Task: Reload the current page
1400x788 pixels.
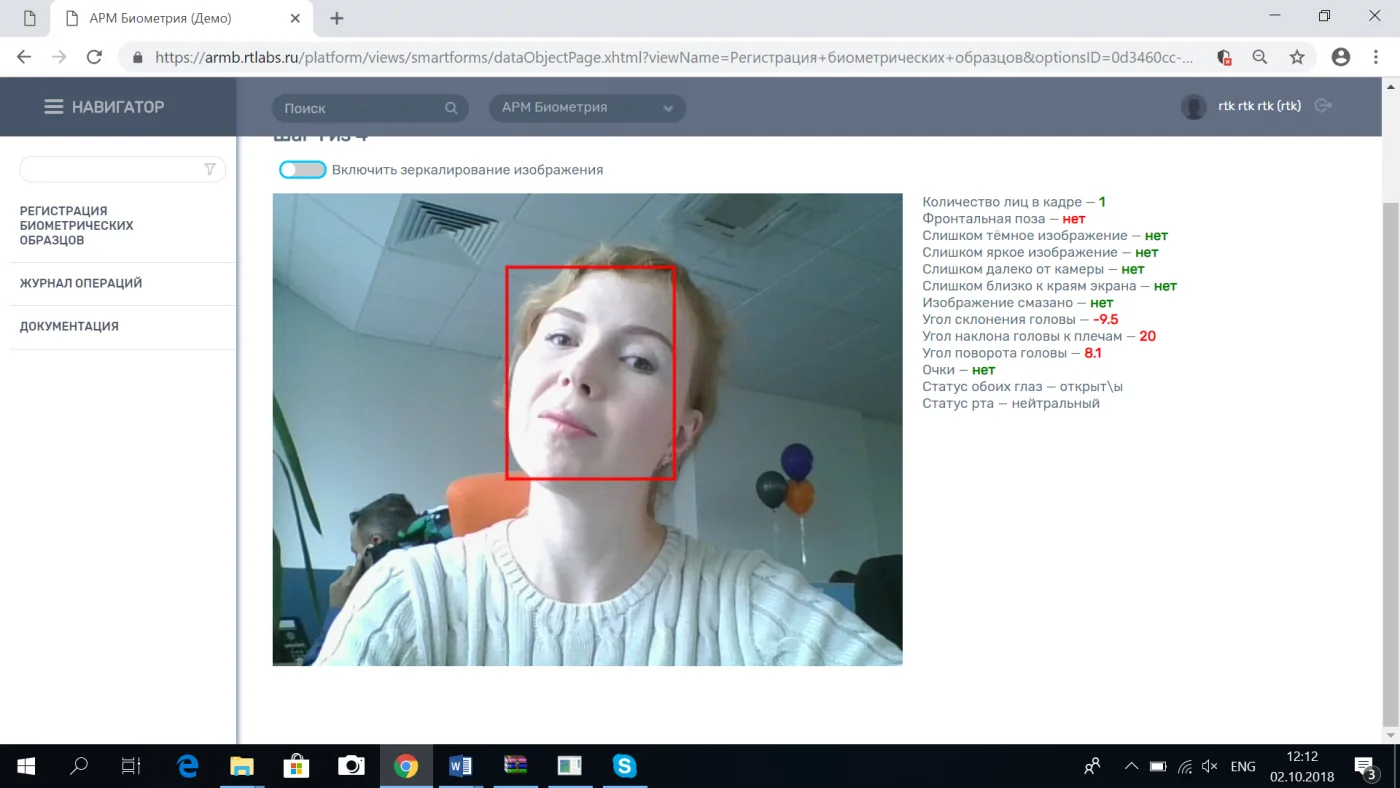Action: (x=94, y=57)
